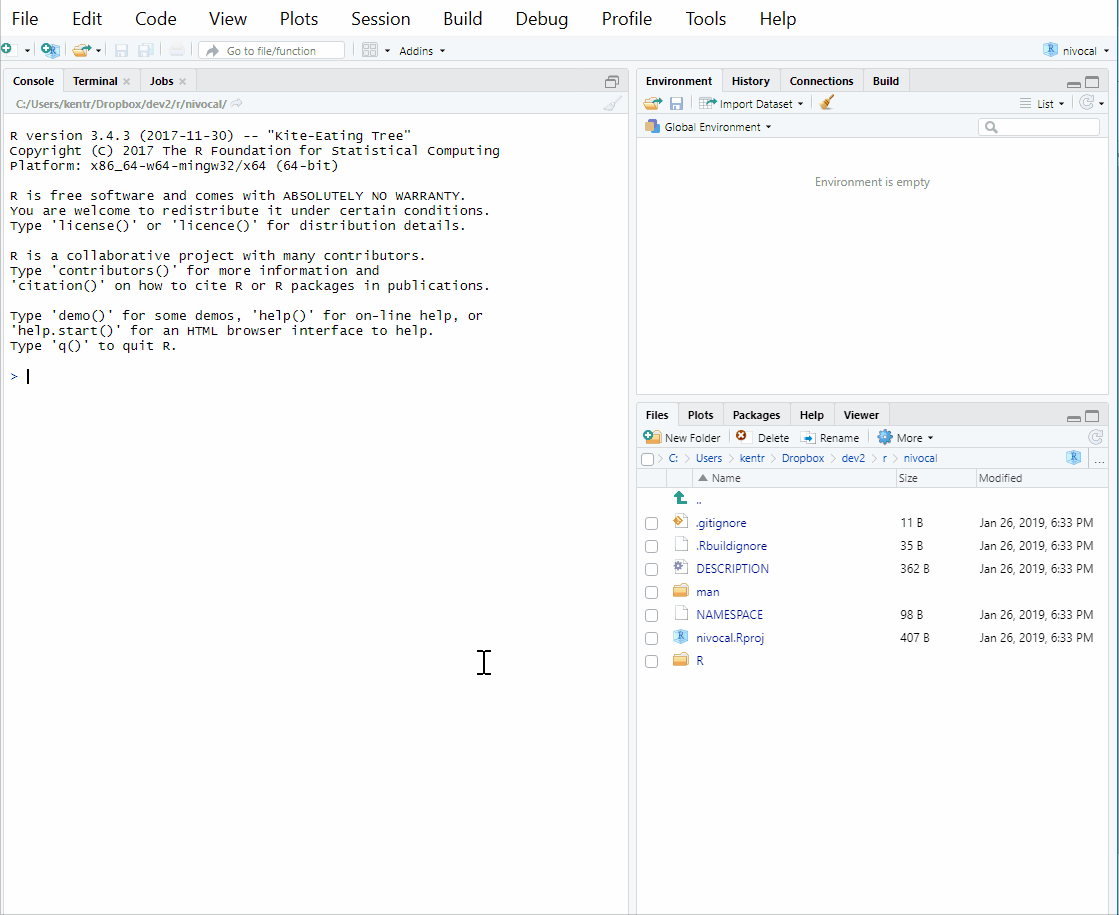This screenshot has height=915, width=1119.
Task: Toggle the select-all checkbox in Files breadcrumb
Action: tap(647, 459)
